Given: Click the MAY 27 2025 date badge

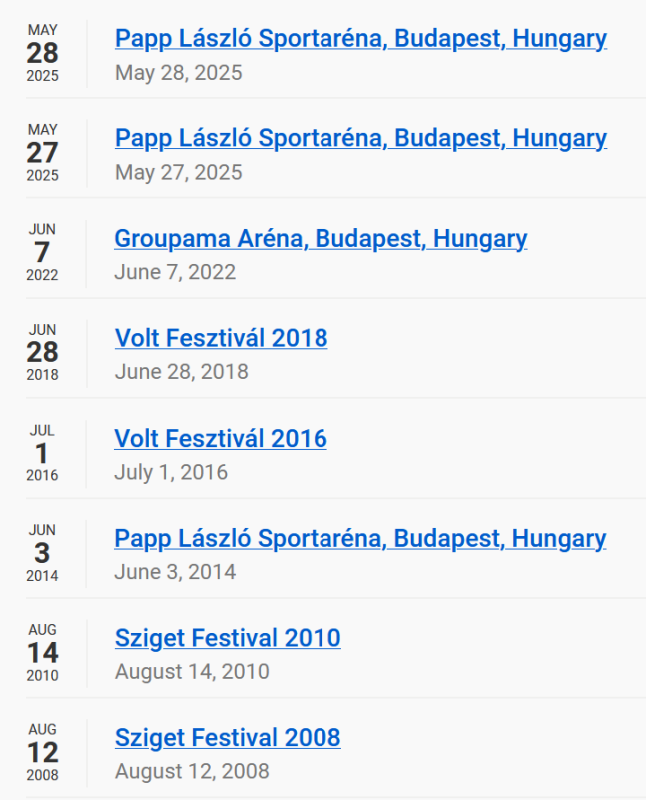Looking at the screenshot, I should [42, 153].
